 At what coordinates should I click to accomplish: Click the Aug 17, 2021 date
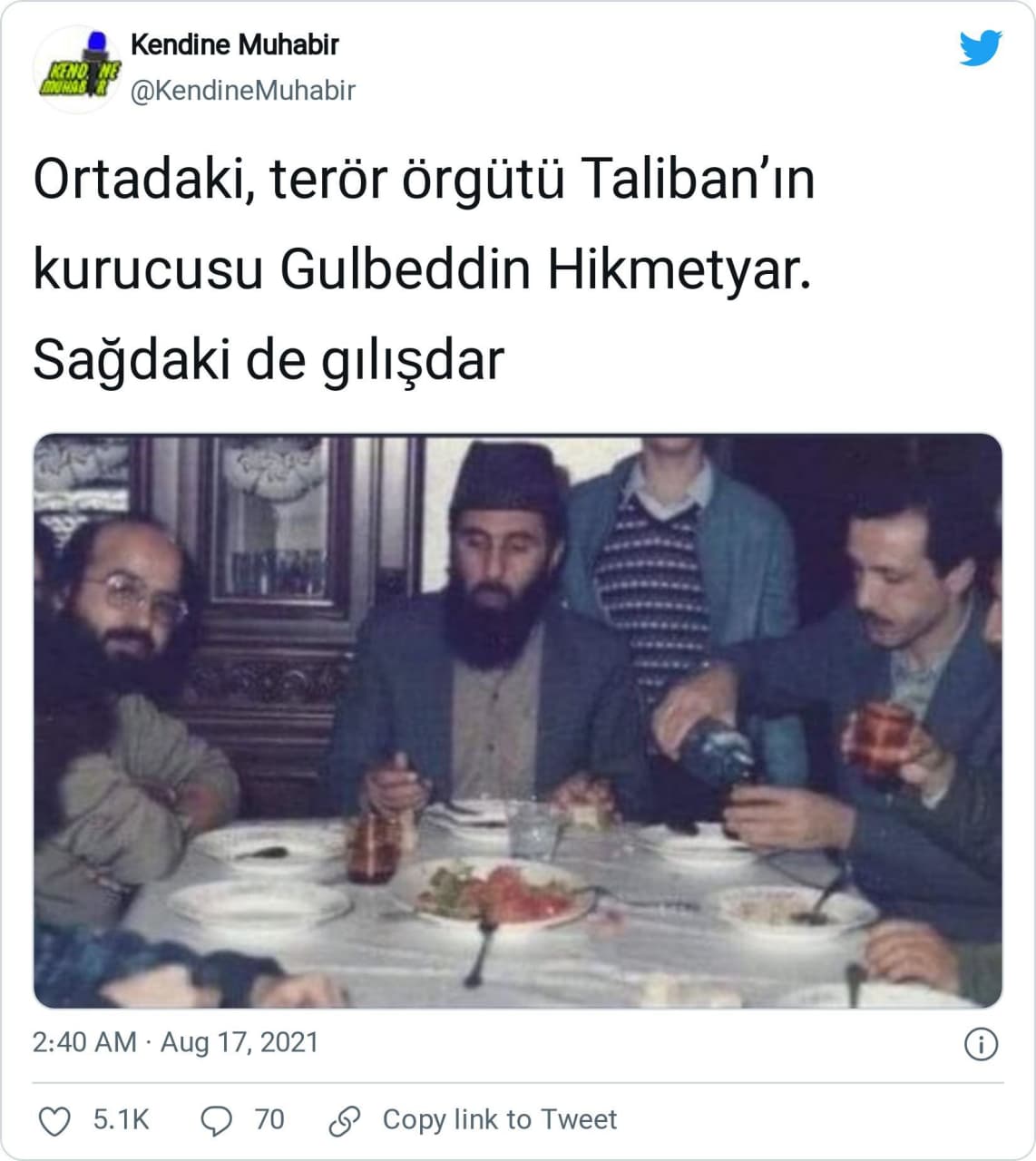239,1042
